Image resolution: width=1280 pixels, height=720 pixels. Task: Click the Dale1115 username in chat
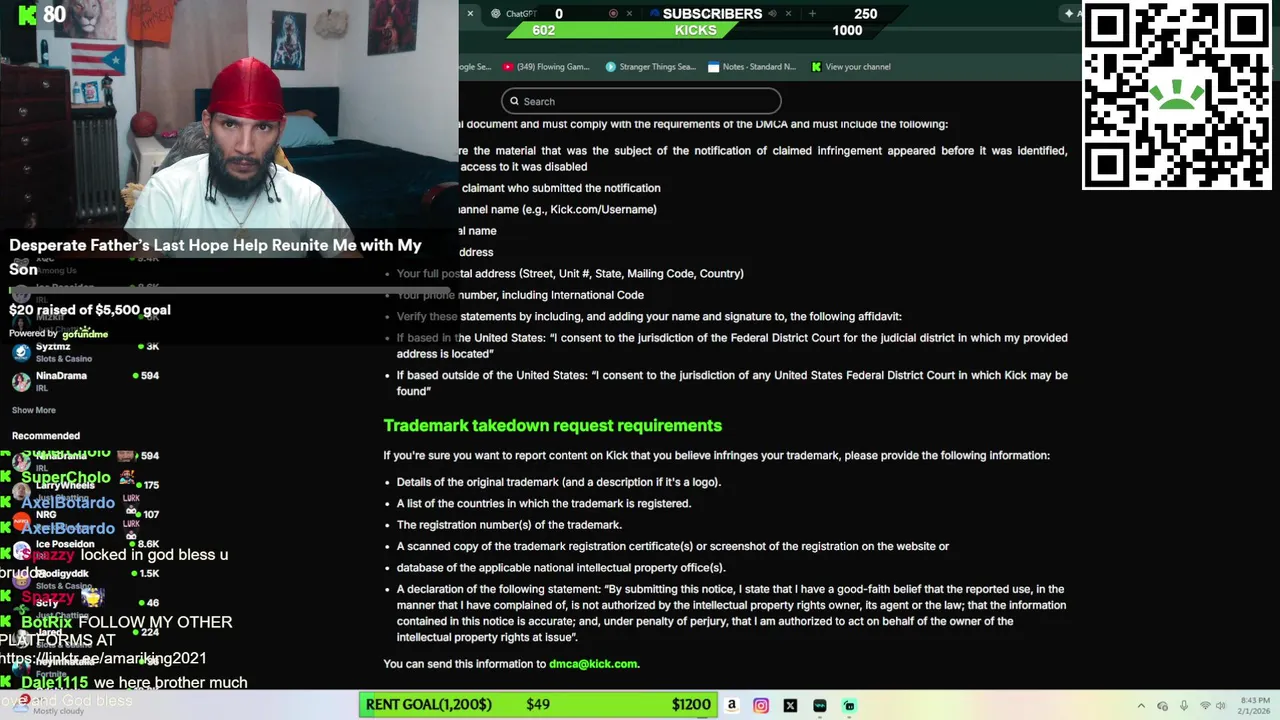click(55, 683)
